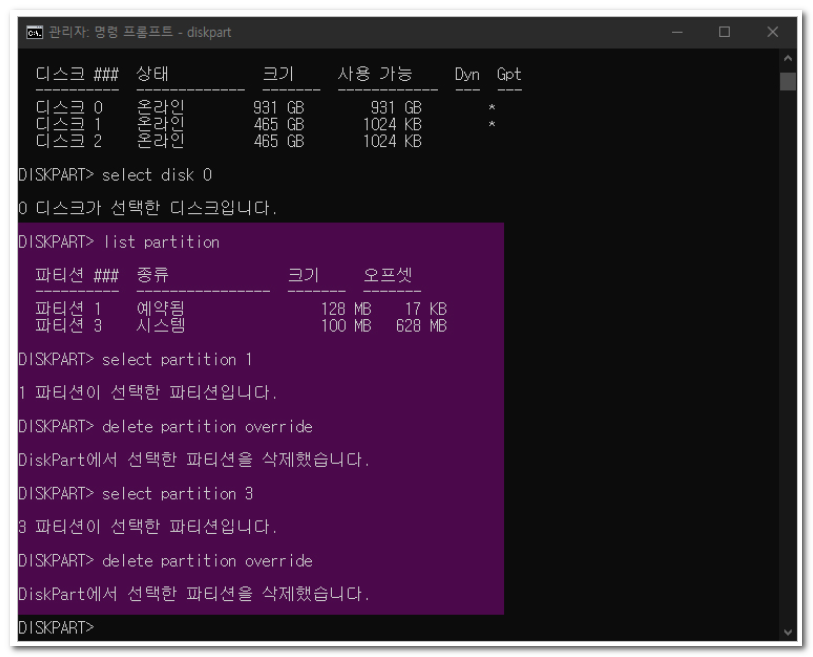This screenshot has height=657, width=813.
Task: Click the 'Gpt' column header
Action: point(509,74)
